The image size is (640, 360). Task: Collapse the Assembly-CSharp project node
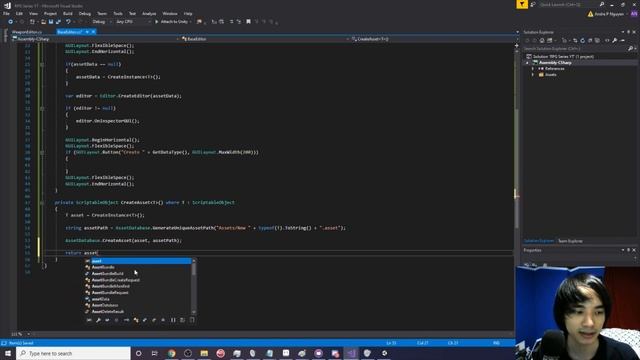click(x=527, y=63)
